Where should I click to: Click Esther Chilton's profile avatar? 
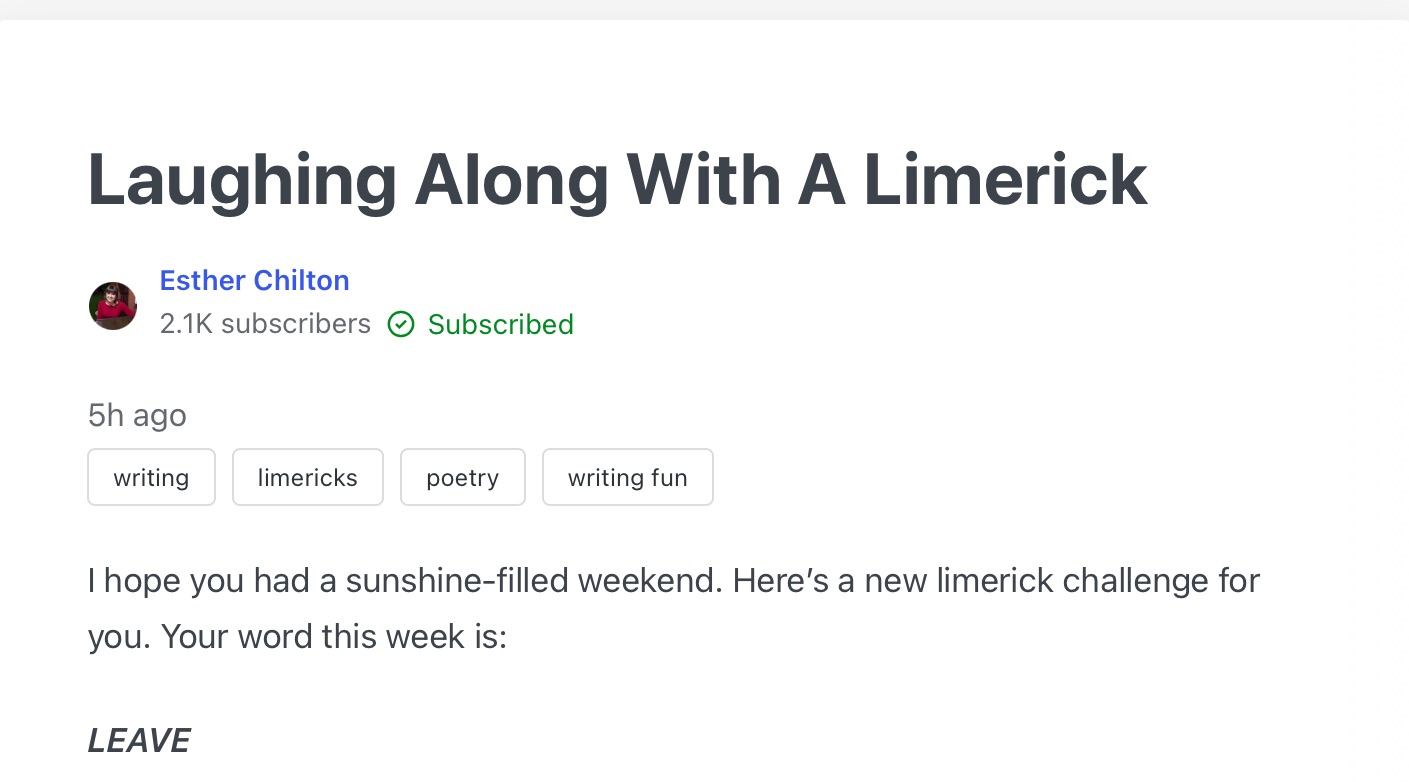(113, 305)
